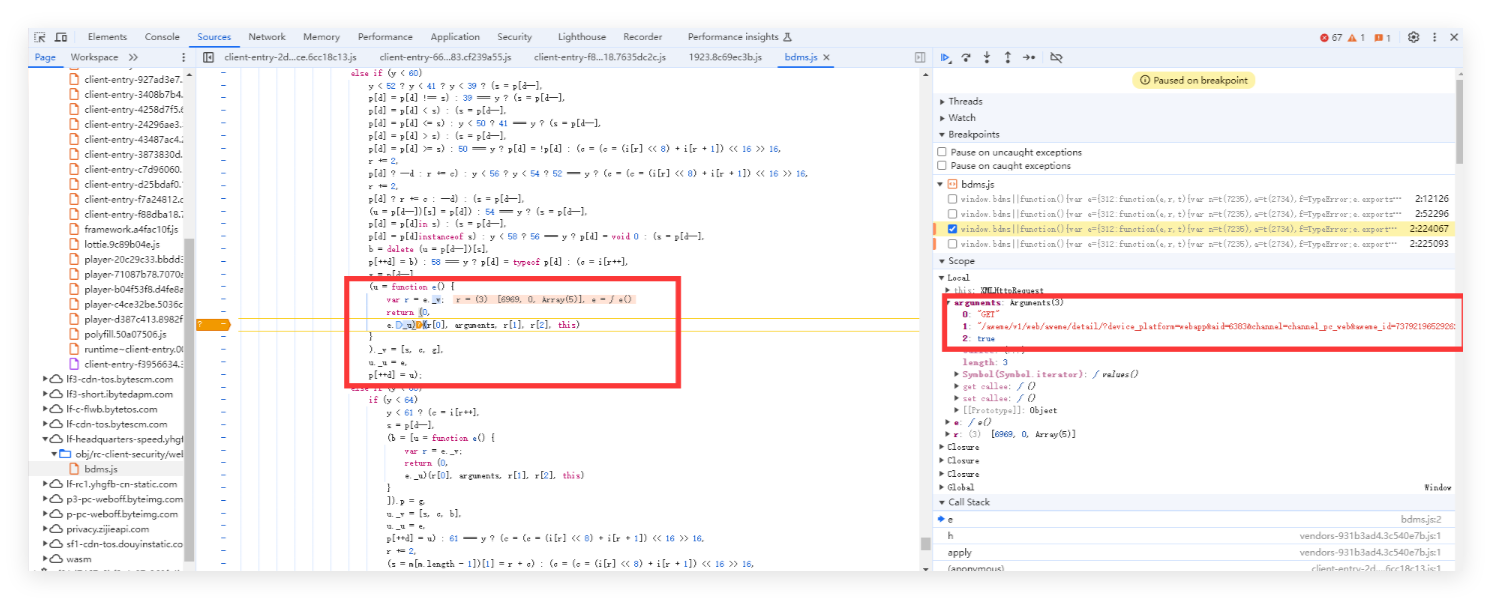Click the red errors counter showing 67

coord(1330,37)
